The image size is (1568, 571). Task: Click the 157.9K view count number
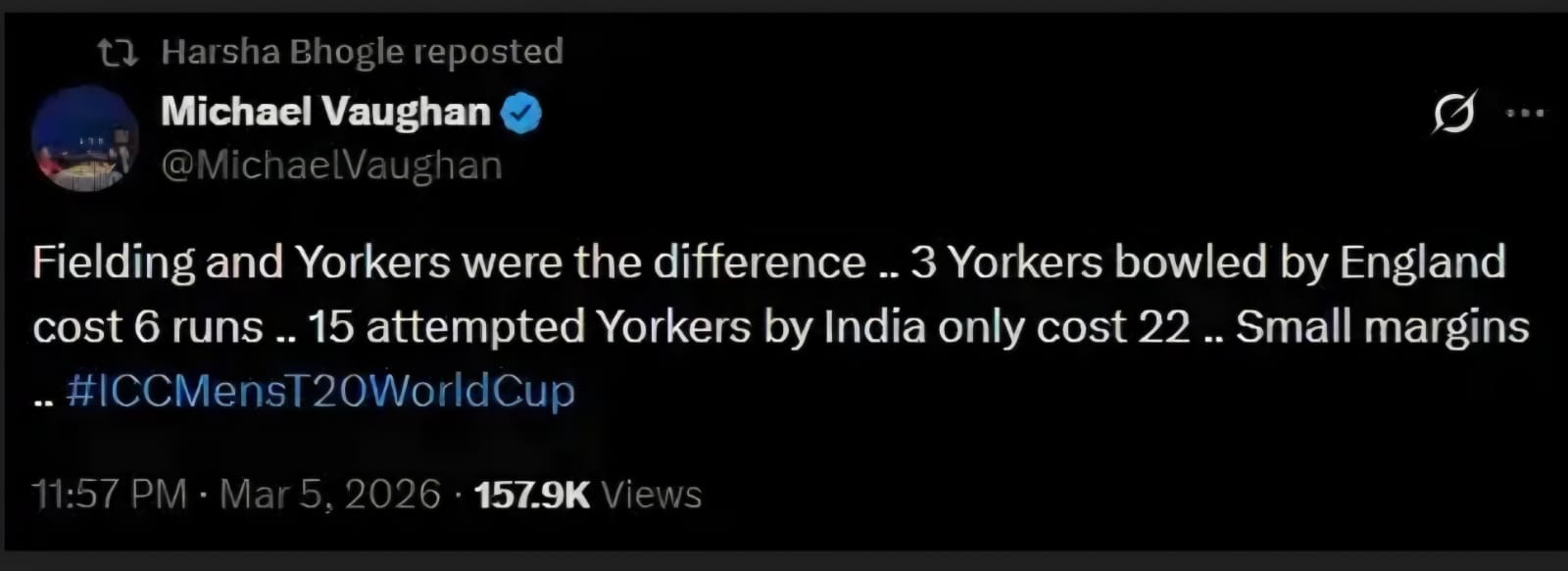(x=532, y=495)
